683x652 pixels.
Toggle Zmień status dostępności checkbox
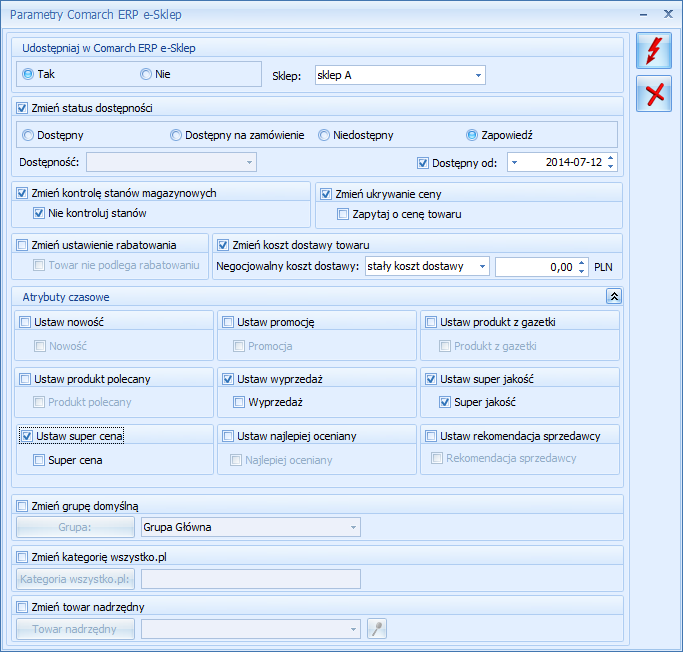[x=22, y=108]
